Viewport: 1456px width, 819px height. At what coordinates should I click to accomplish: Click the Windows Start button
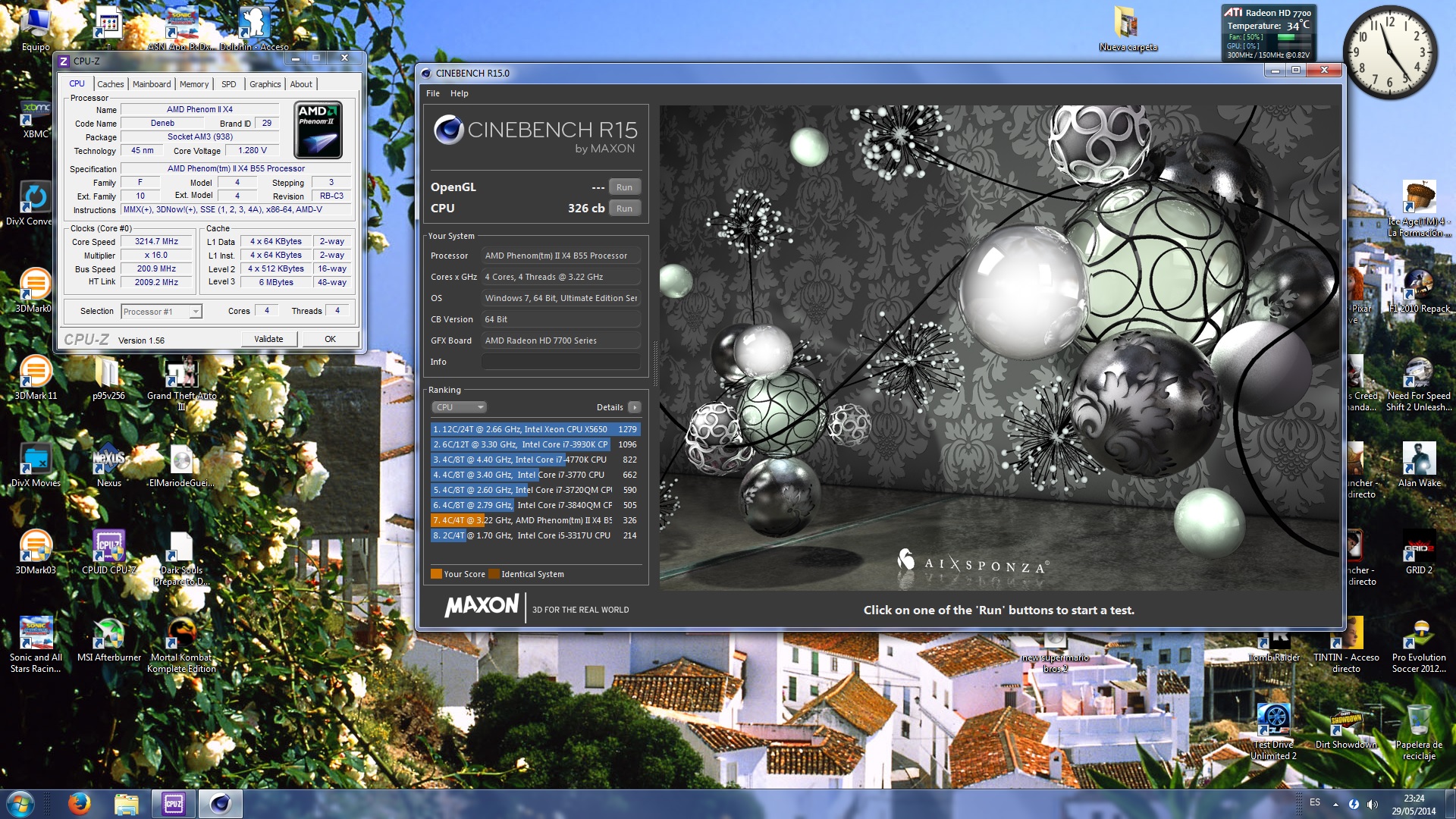(x=20, y=803)
